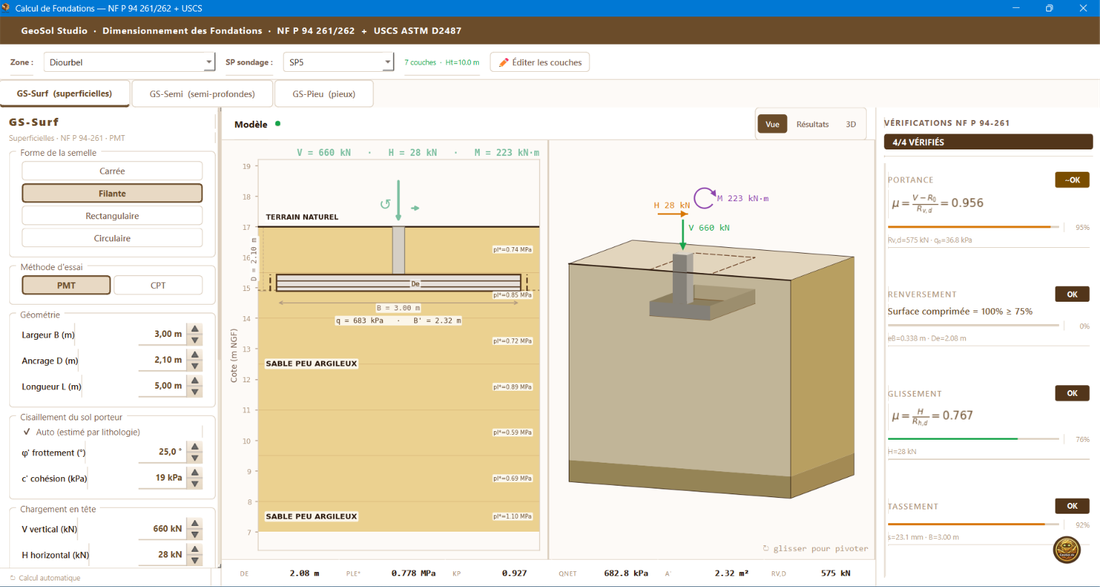Click the Tassement OK badge
Image resolution: width=1100 pixels, height=587 pixels.
1072,506
